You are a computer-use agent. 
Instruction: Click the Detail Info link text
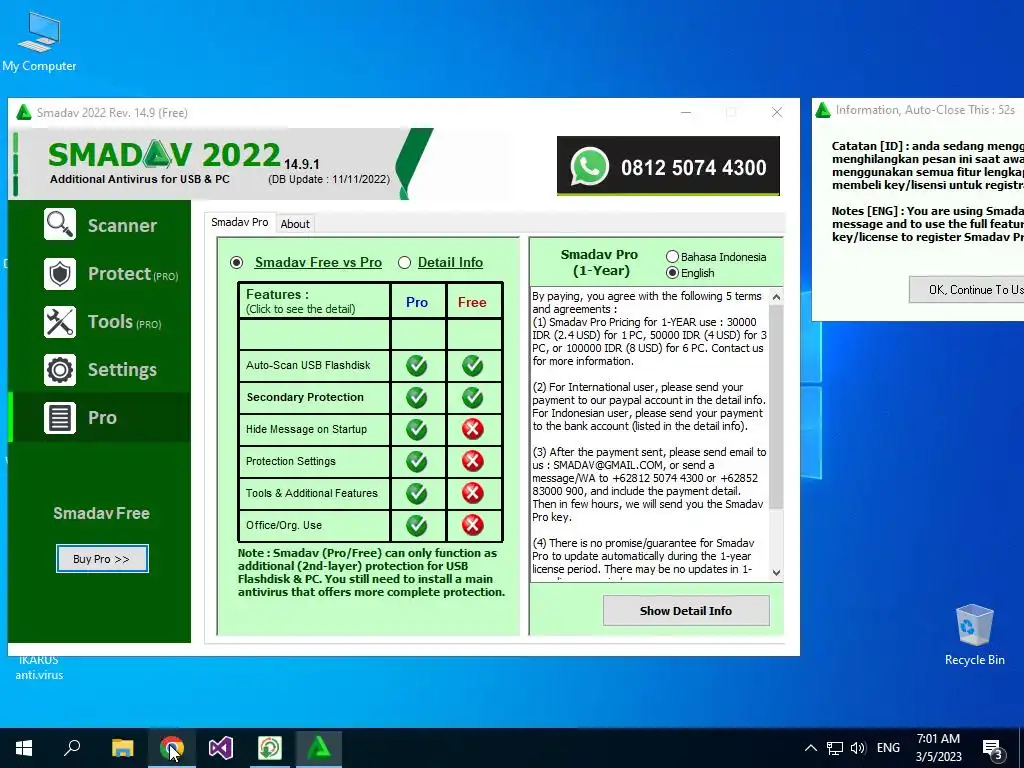[451, 263]
